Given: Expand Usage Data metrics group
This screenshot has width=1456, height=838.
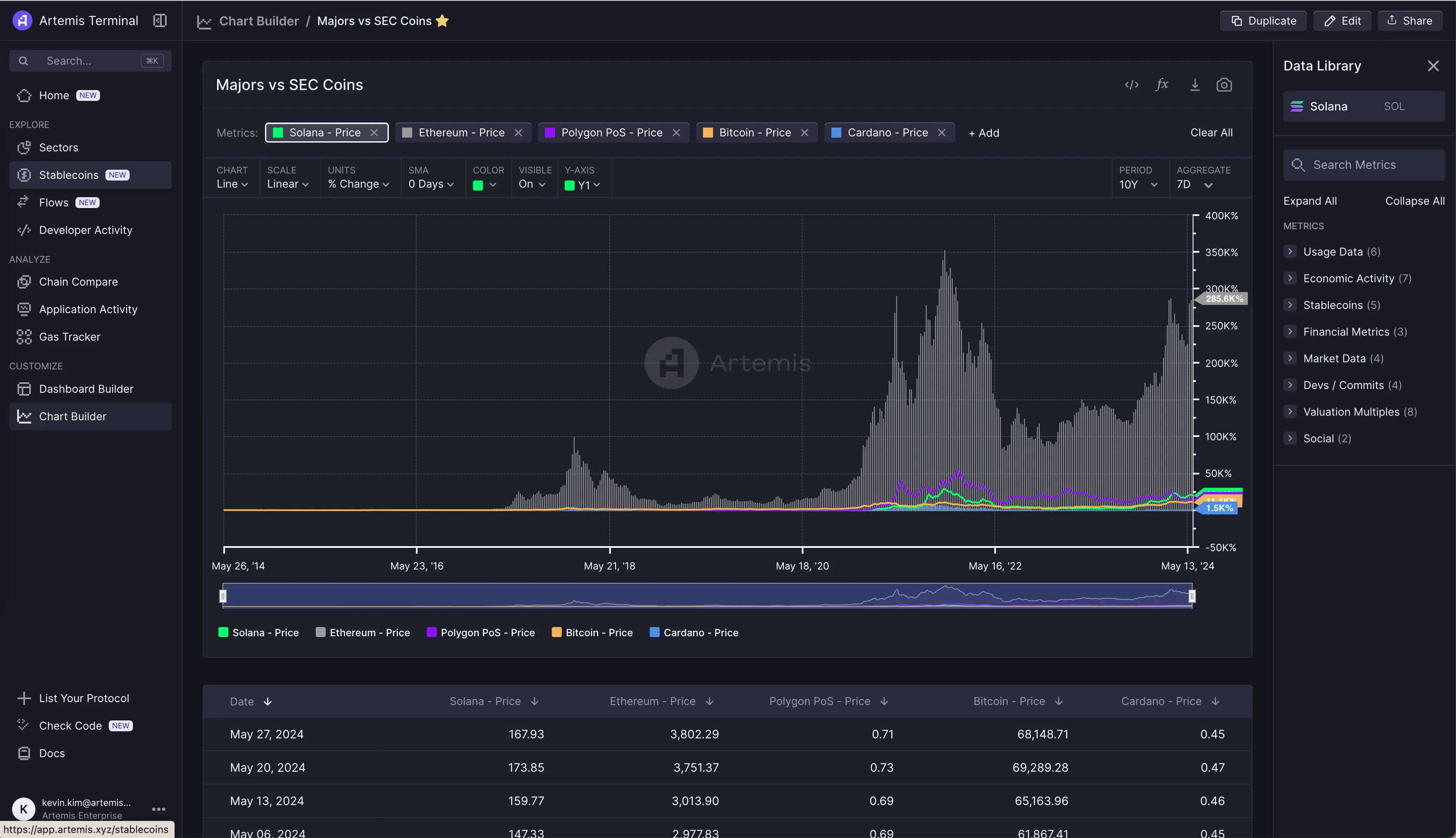Looking at the screenshot, I should point(1290,251).
